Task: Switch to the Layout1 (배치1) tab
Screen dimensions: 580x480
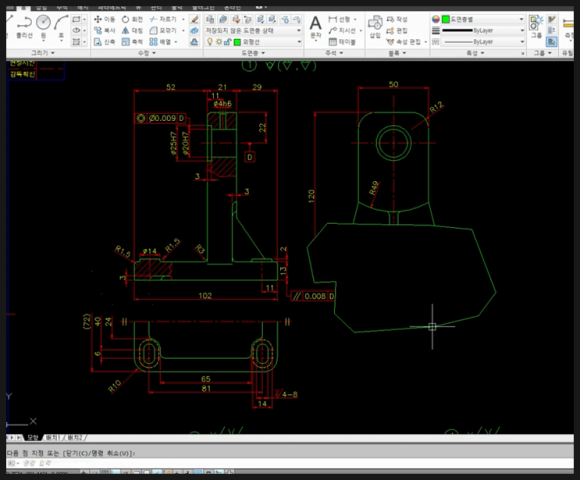Action: [x=53, y=438]
